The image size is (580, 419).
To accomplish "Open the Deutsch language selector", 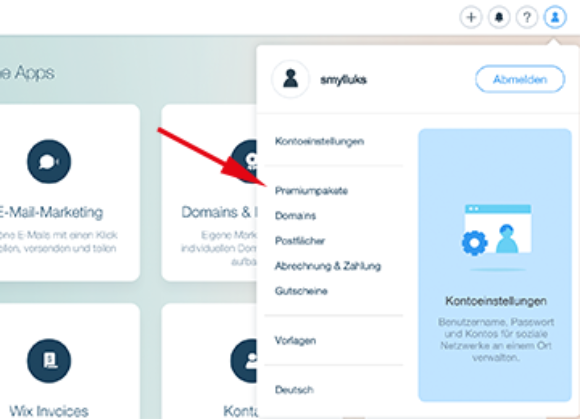I will tap(294, 390).
